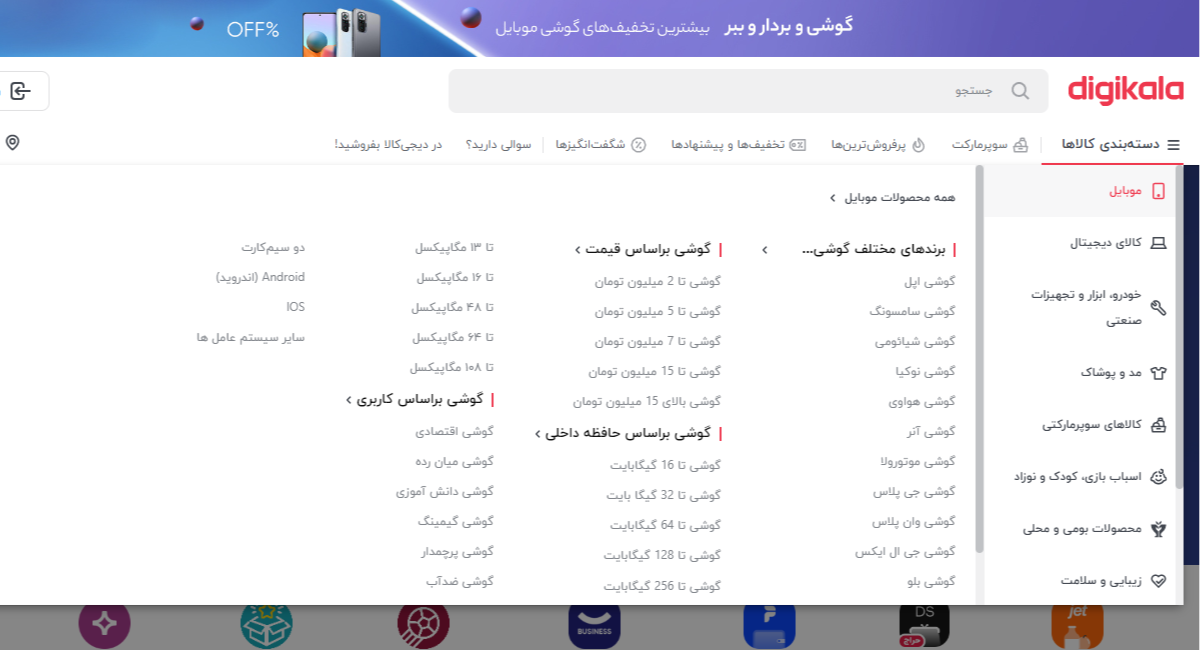Open دسته‌بندی کالاها menu
This screenshot has height=650, width=1200.
1121,145
